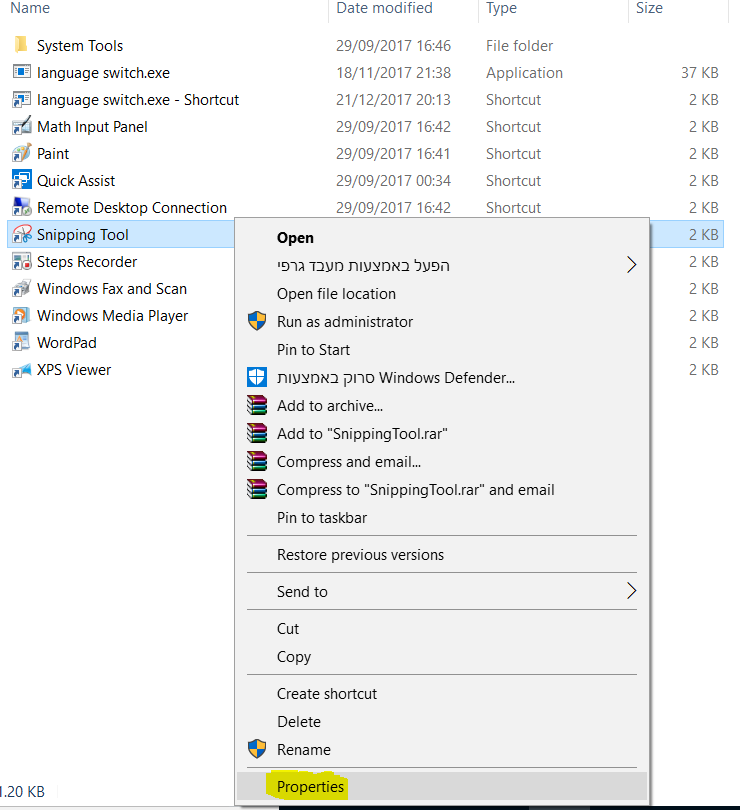The height and width of the screenshot is (810, 740).
Task: Choose Pin to taskbar
Action: click(442, 517)
